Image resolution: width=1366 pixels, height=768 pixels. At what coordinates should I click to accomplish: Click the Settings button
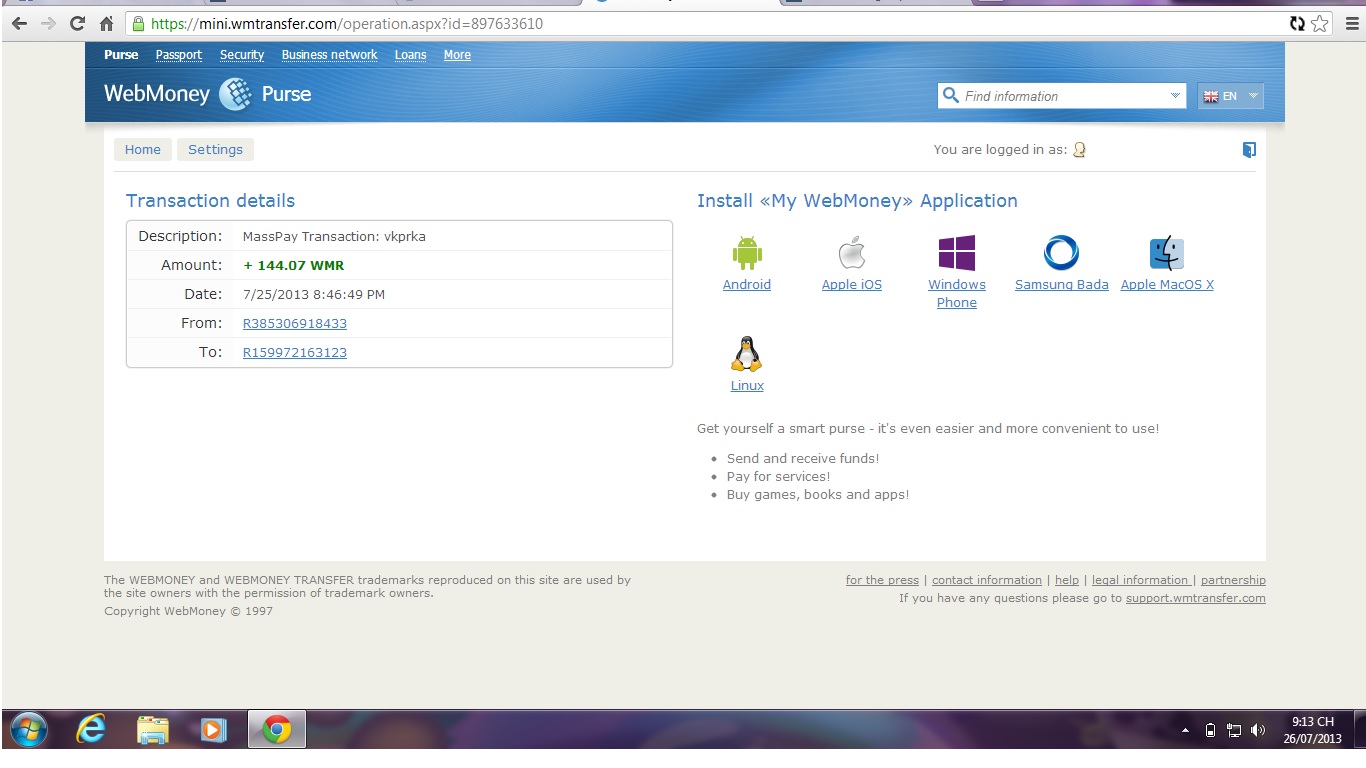click(215, 150)
